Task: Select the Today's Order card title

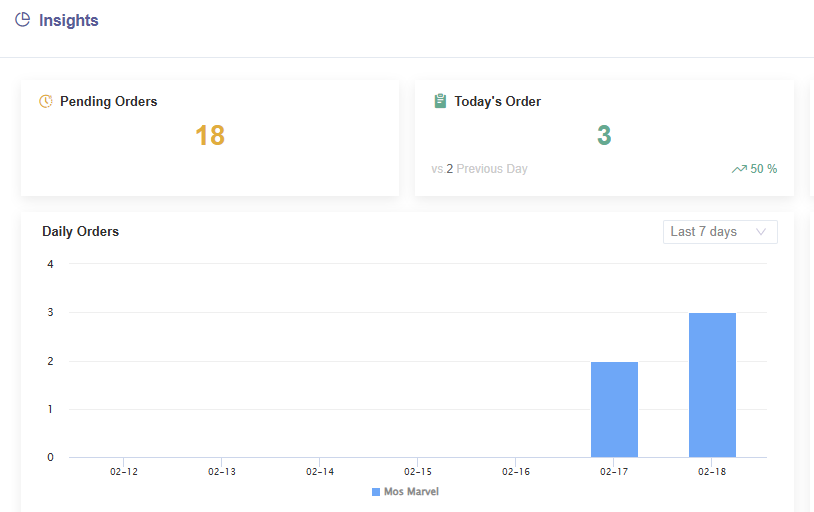Action: pos(497,101)
